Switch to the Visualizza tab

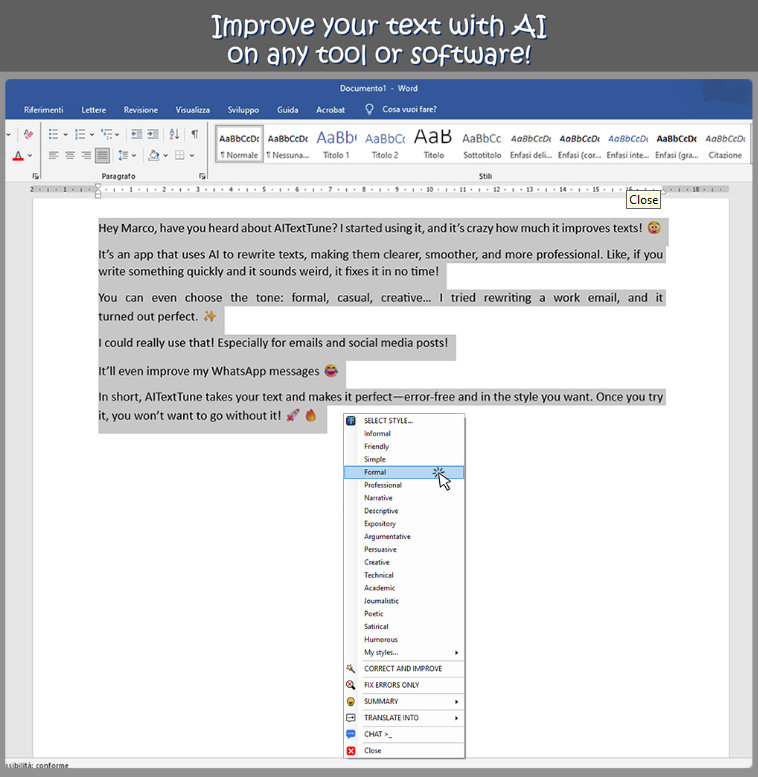(x=193, y=110)
